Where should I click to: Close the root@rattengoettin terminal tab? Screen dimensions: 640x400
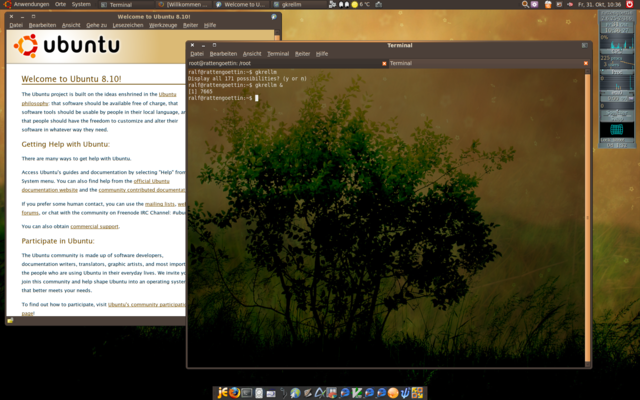pos(384,63)
